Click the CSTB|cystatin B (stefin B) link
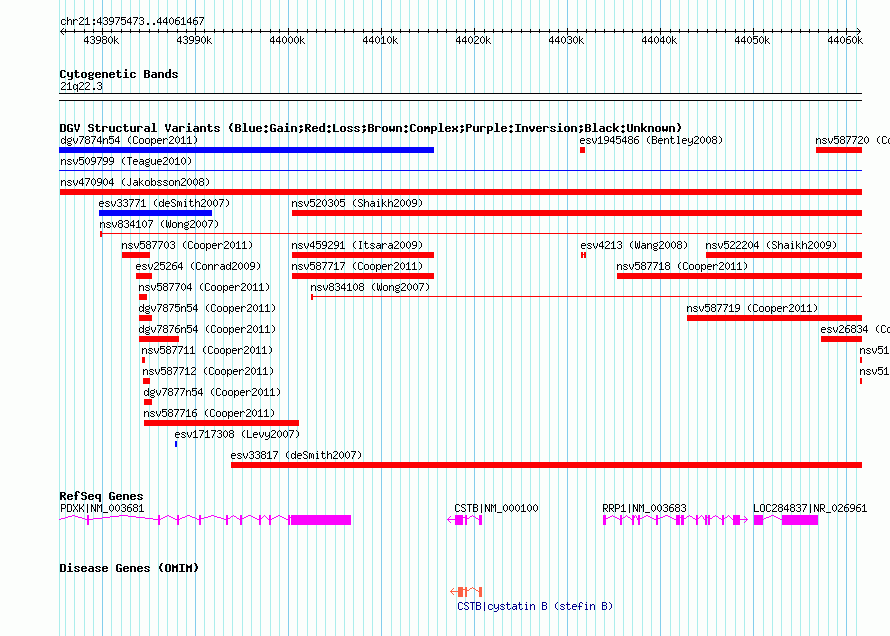 [x=535, y=606]
